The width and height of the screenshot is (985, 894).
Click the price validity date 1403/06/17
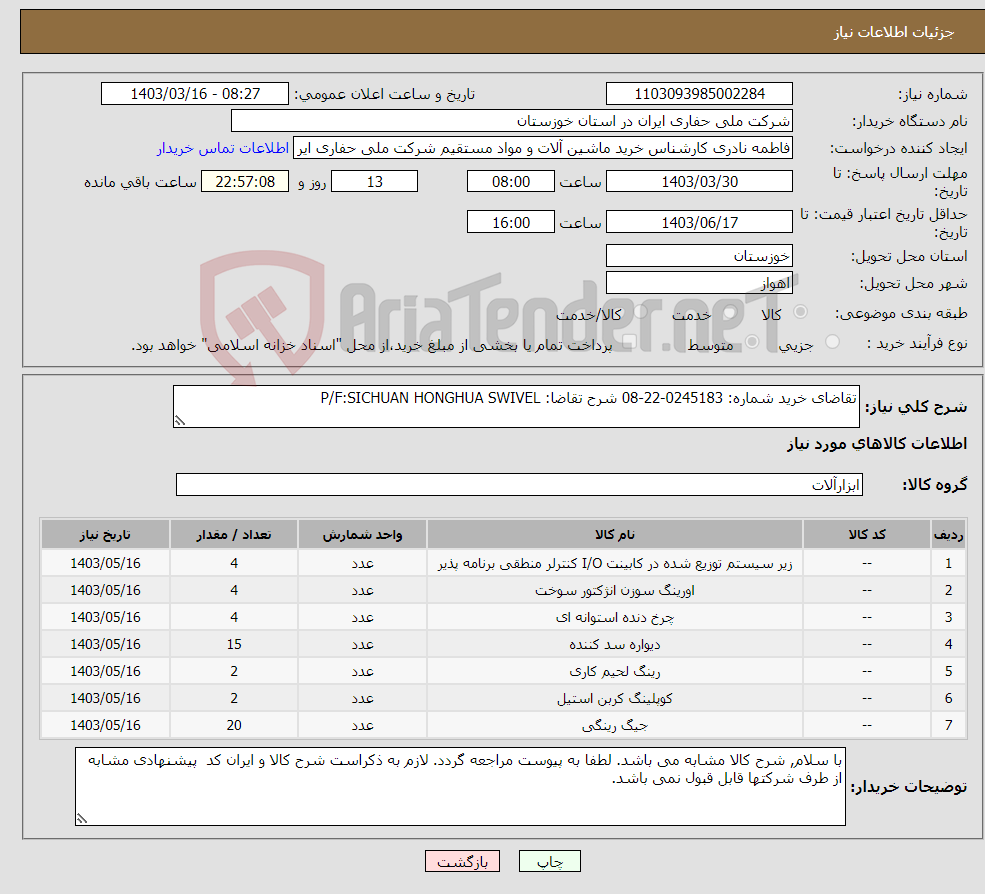699,222
